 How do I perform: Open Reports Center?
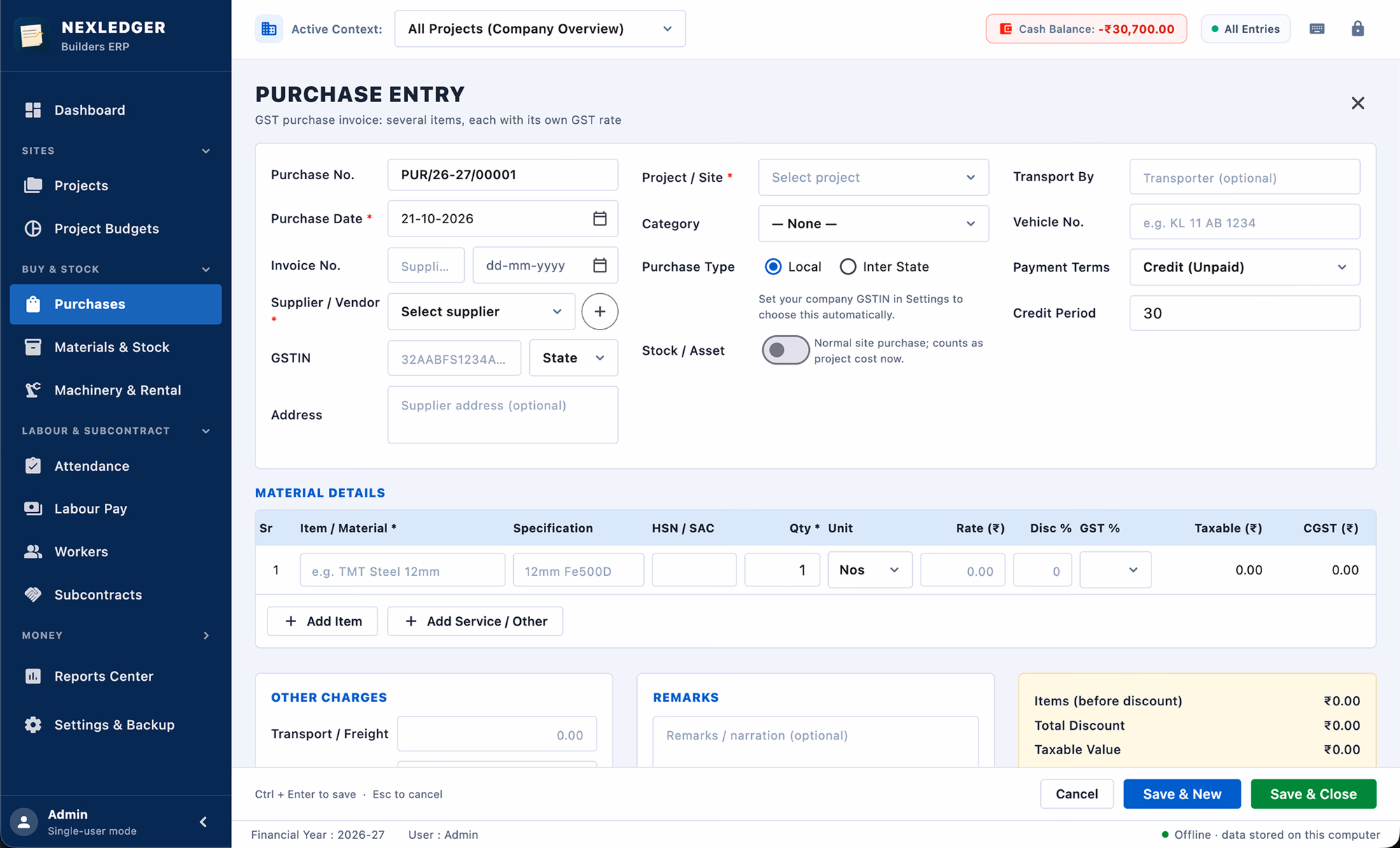coord(115,676)
